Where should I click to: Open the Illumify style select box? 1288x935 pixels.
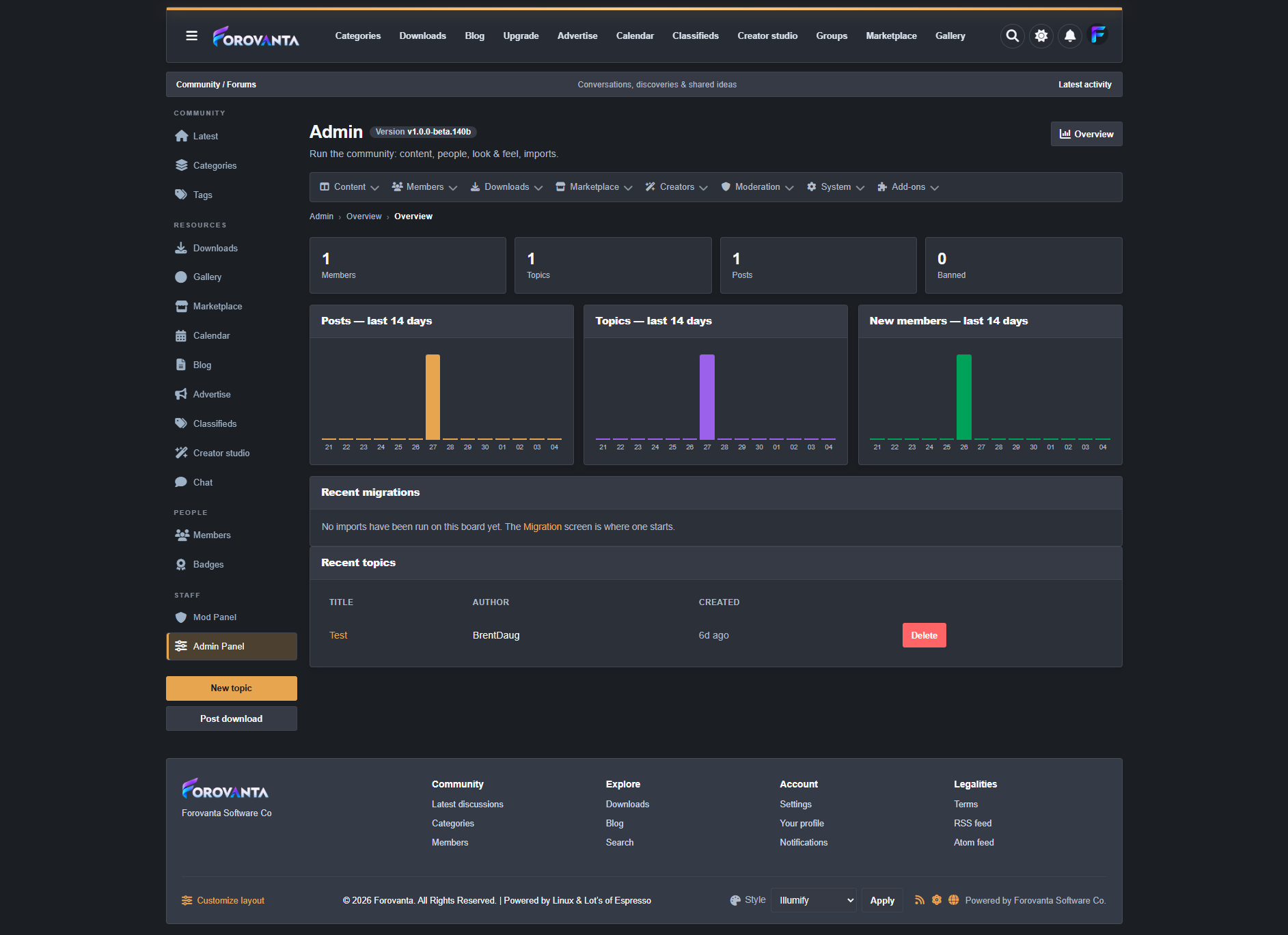coord(814,900)
